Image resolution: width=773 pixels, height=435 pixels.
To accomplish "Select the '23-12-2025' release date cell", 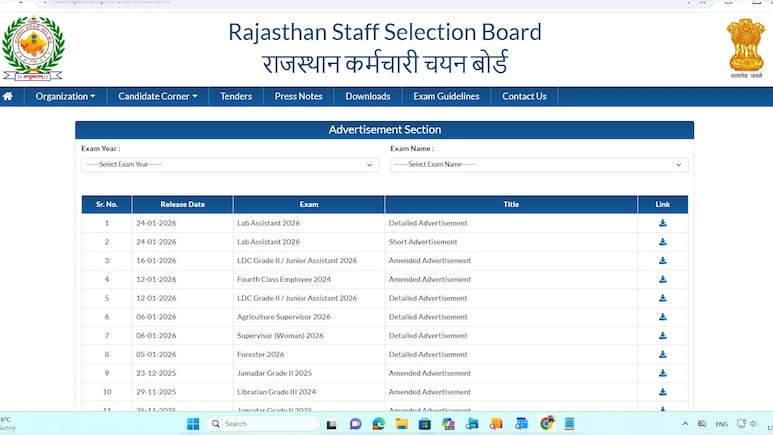I will click(x=182, y=373).
